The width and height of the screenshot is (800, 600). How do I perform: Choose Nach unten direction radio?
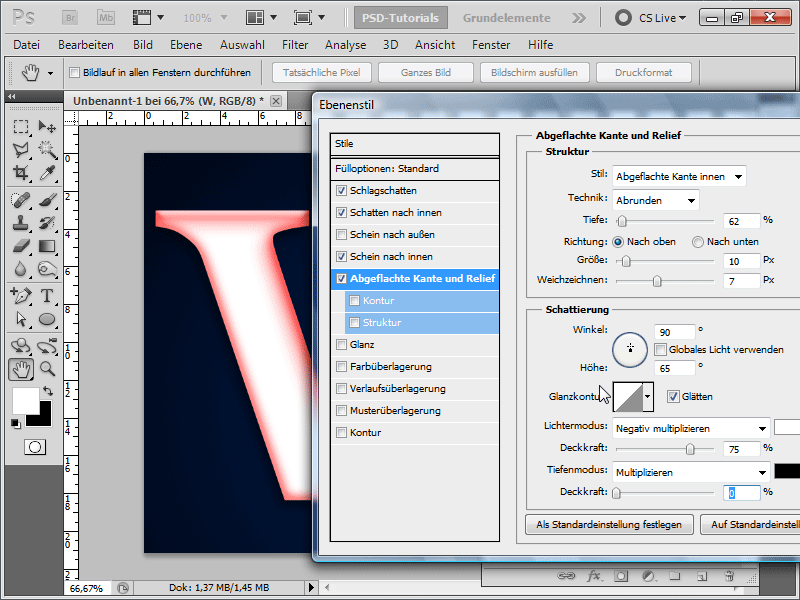tap(697, 242)
